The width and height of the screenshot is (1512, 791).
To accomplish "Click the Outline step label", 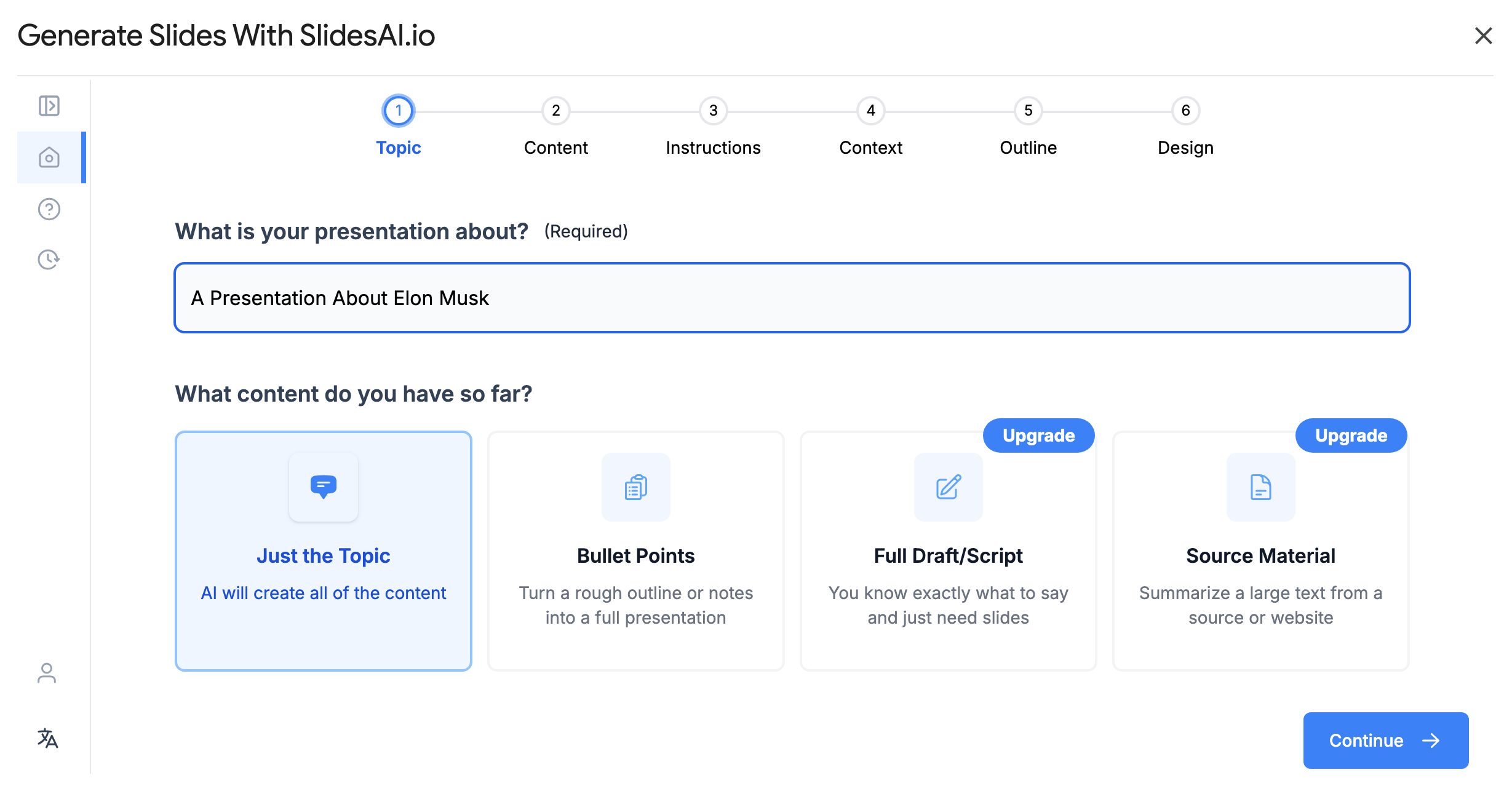I will pos(1029,148).
